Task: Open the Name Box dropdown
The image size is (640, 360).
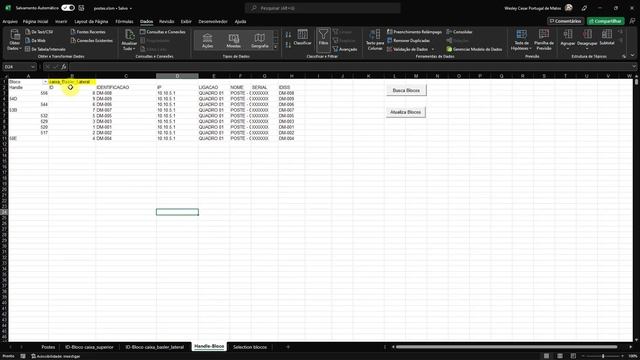Action: [33, 67]
